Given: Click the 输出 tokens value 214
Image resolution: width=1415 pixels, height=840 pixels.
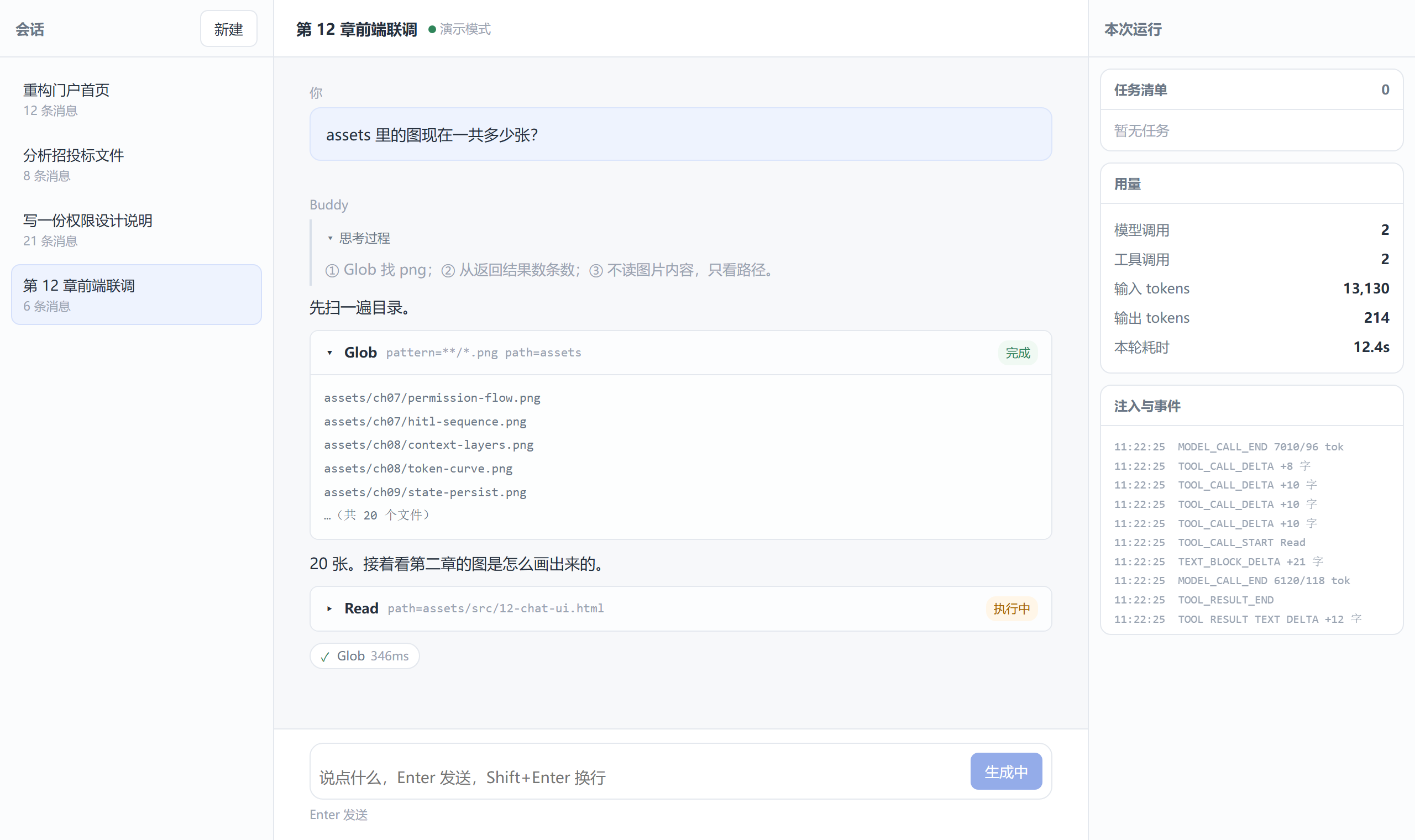Looking at the screenshot, I should [1376, 318].
